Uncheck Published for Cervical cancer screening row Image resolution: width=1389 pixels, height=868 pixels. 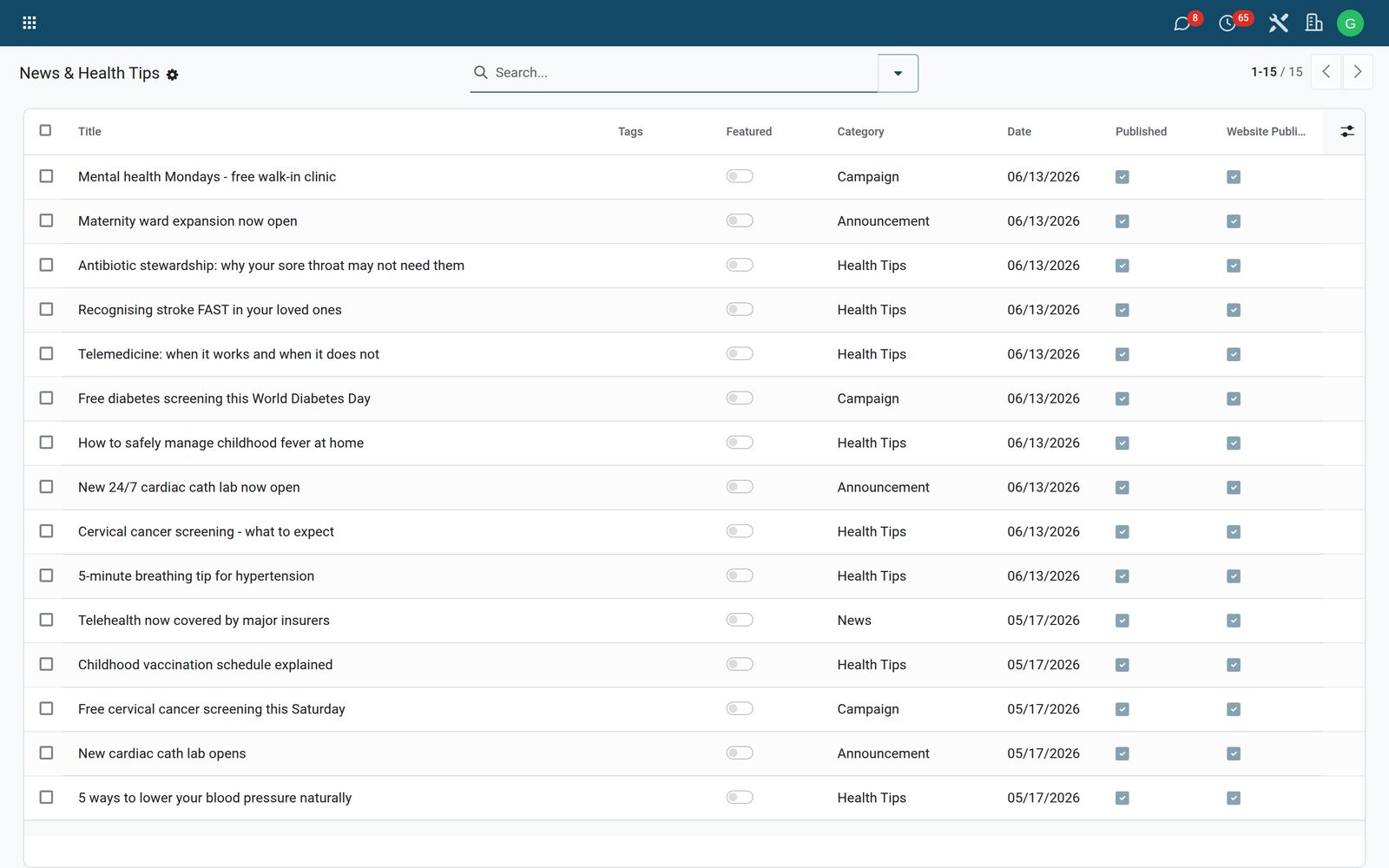pos(1122,532)
